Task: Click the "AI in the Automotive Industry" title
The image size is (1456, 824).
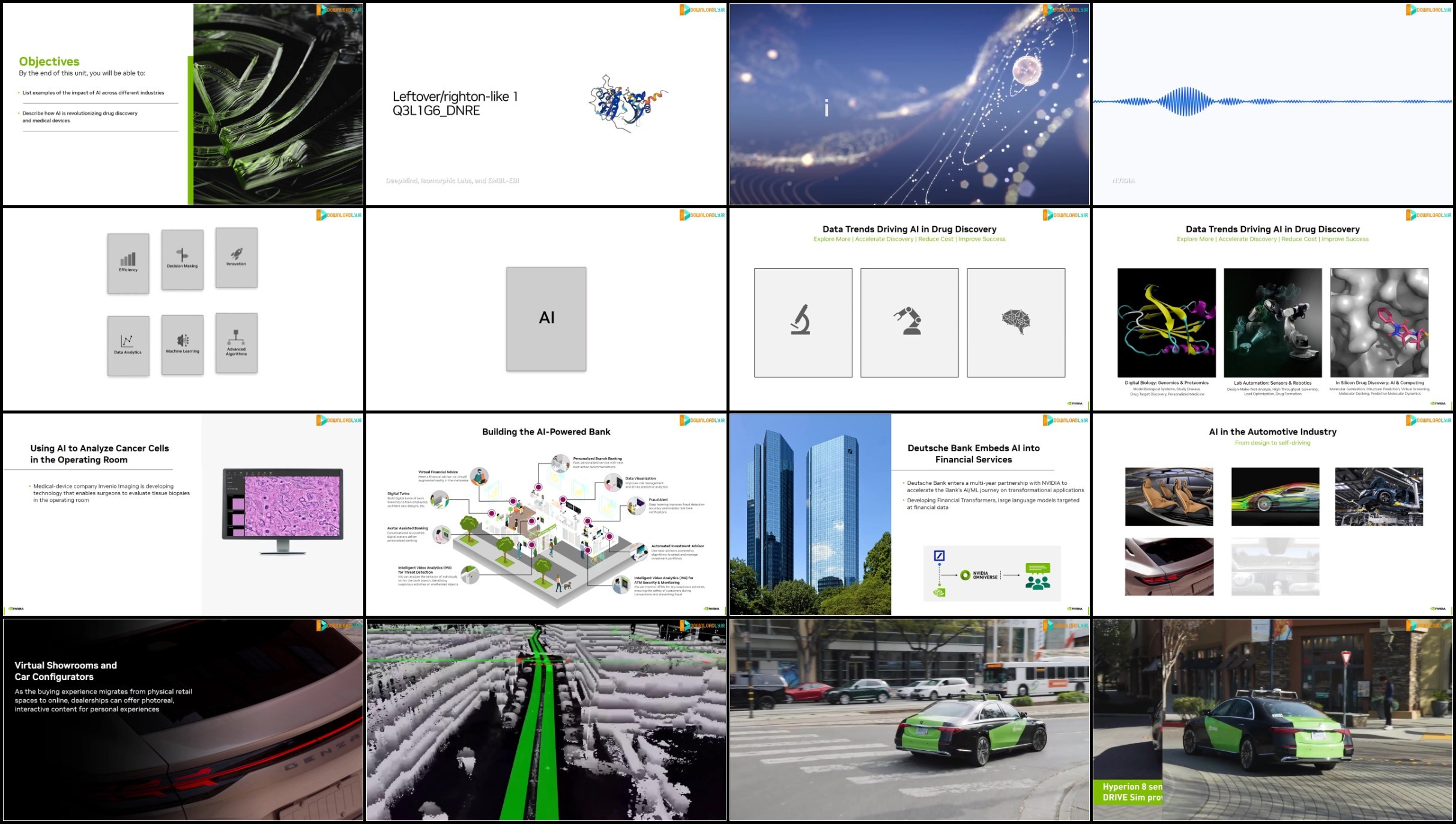Action: (1273, 432)
